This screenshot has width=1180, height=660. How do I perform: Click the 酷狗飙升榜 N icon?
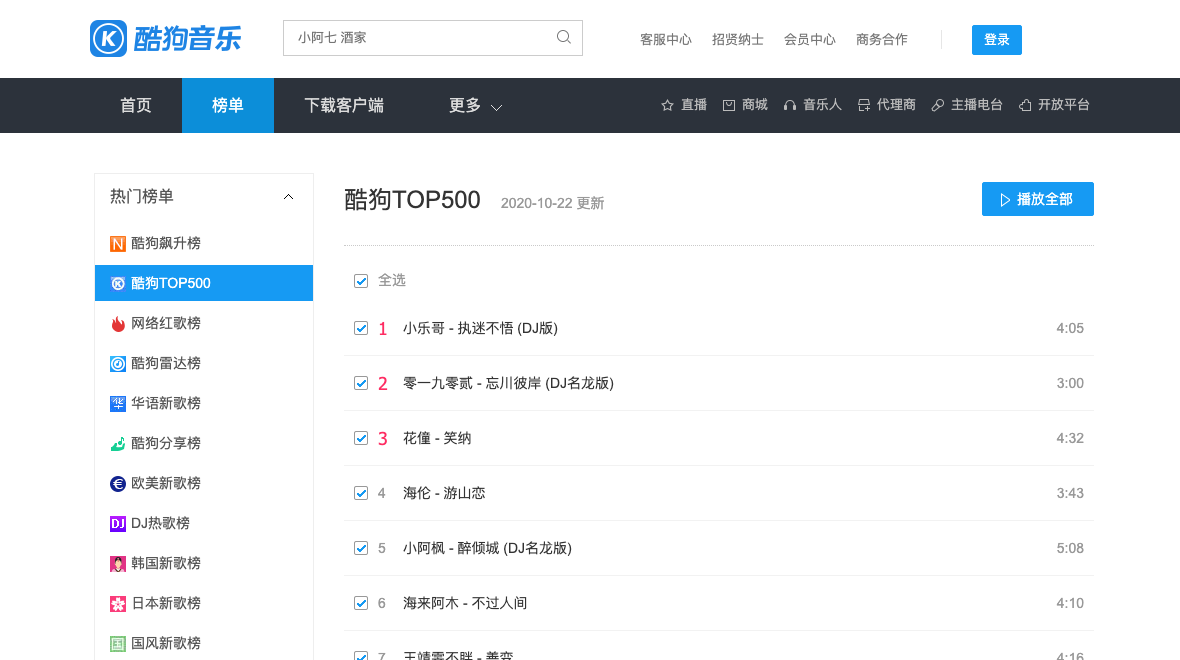[x=117, y=244]
